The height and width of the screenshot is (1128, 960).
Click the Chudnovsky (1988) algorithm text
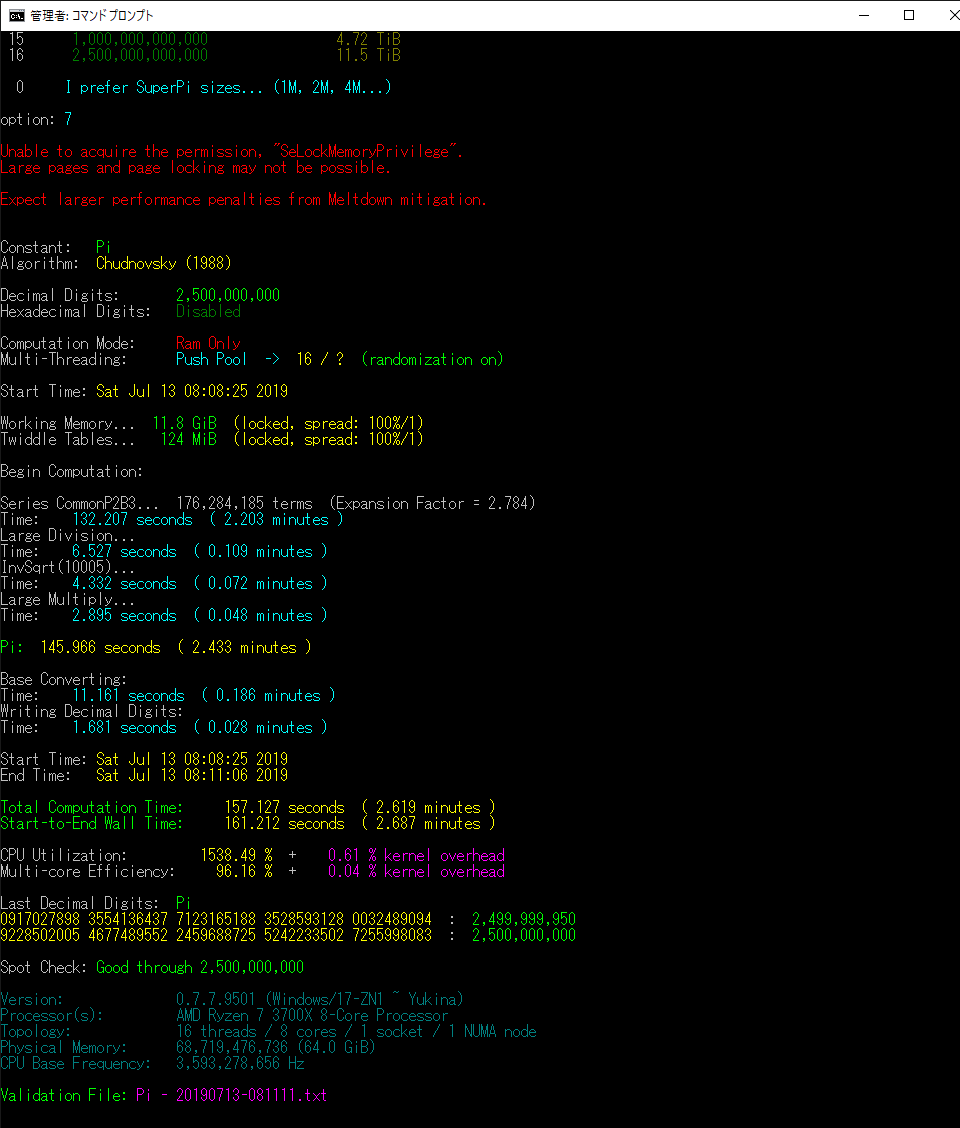point(163,264)
